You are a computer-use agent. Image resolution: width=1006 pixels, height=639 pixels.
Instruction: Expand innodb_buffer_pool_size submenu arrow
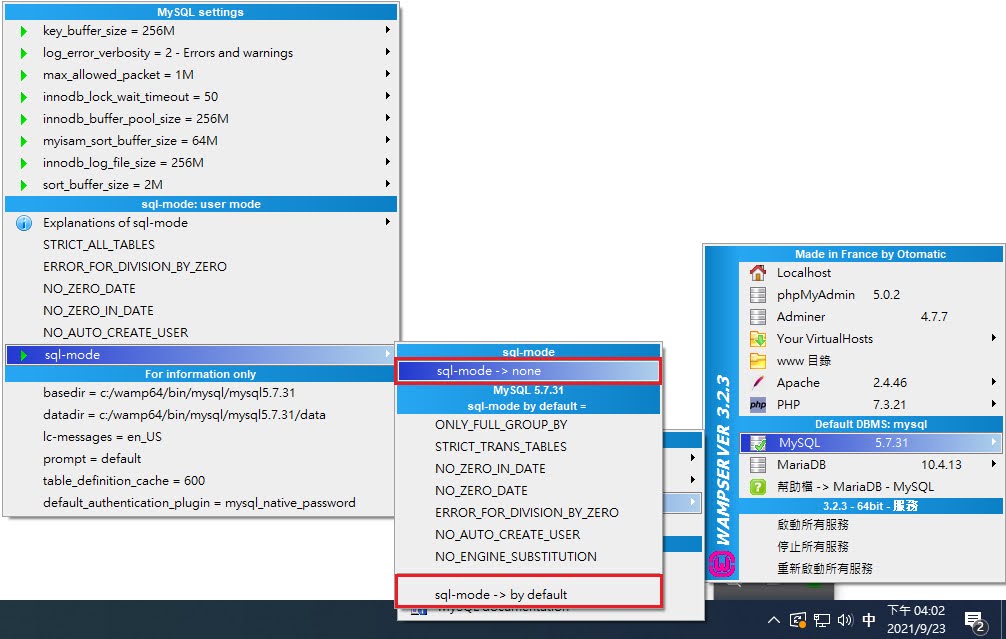coord(388,117)
